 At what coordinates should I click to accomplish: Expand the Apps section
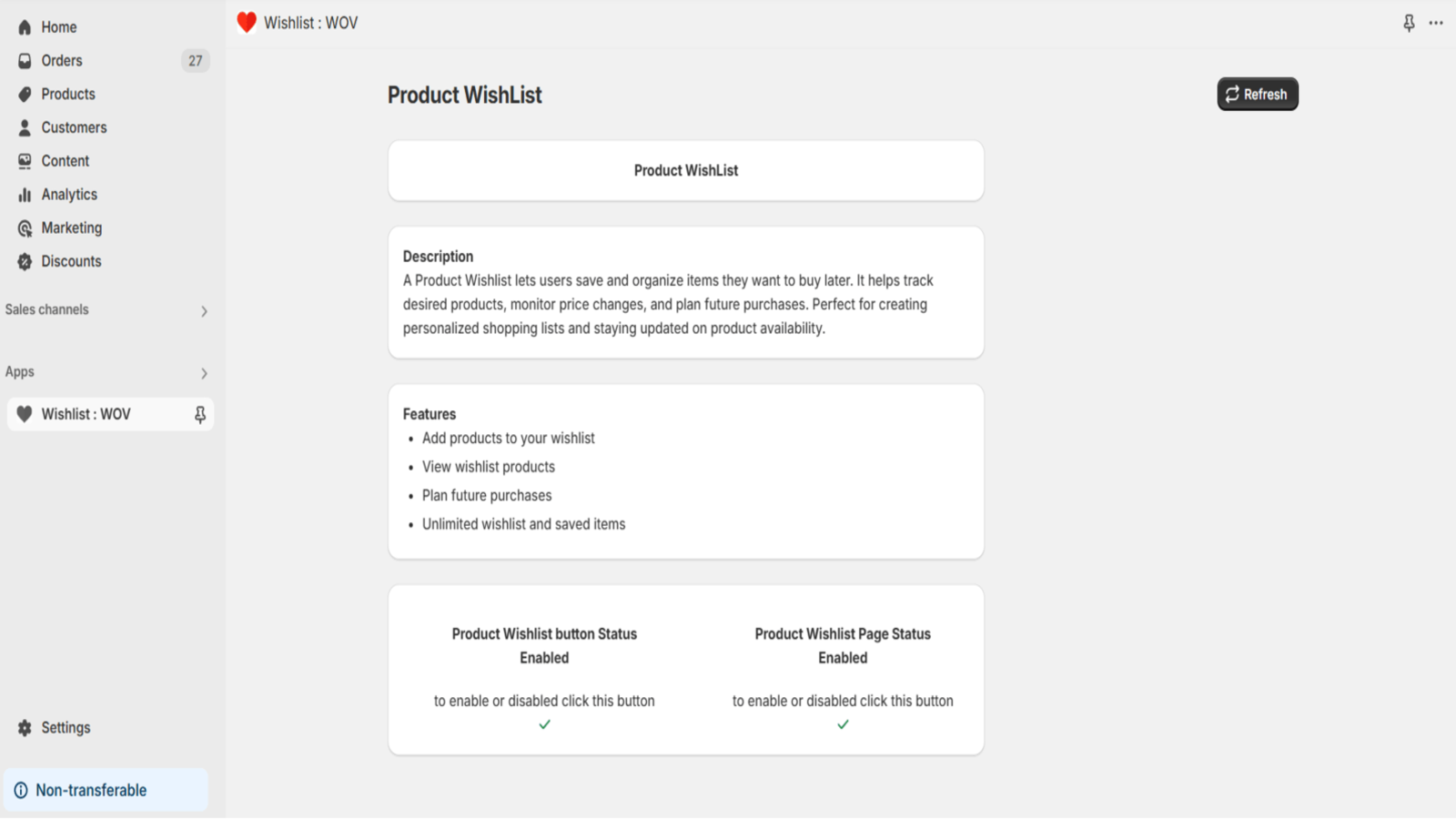click(x=205, y=372)
